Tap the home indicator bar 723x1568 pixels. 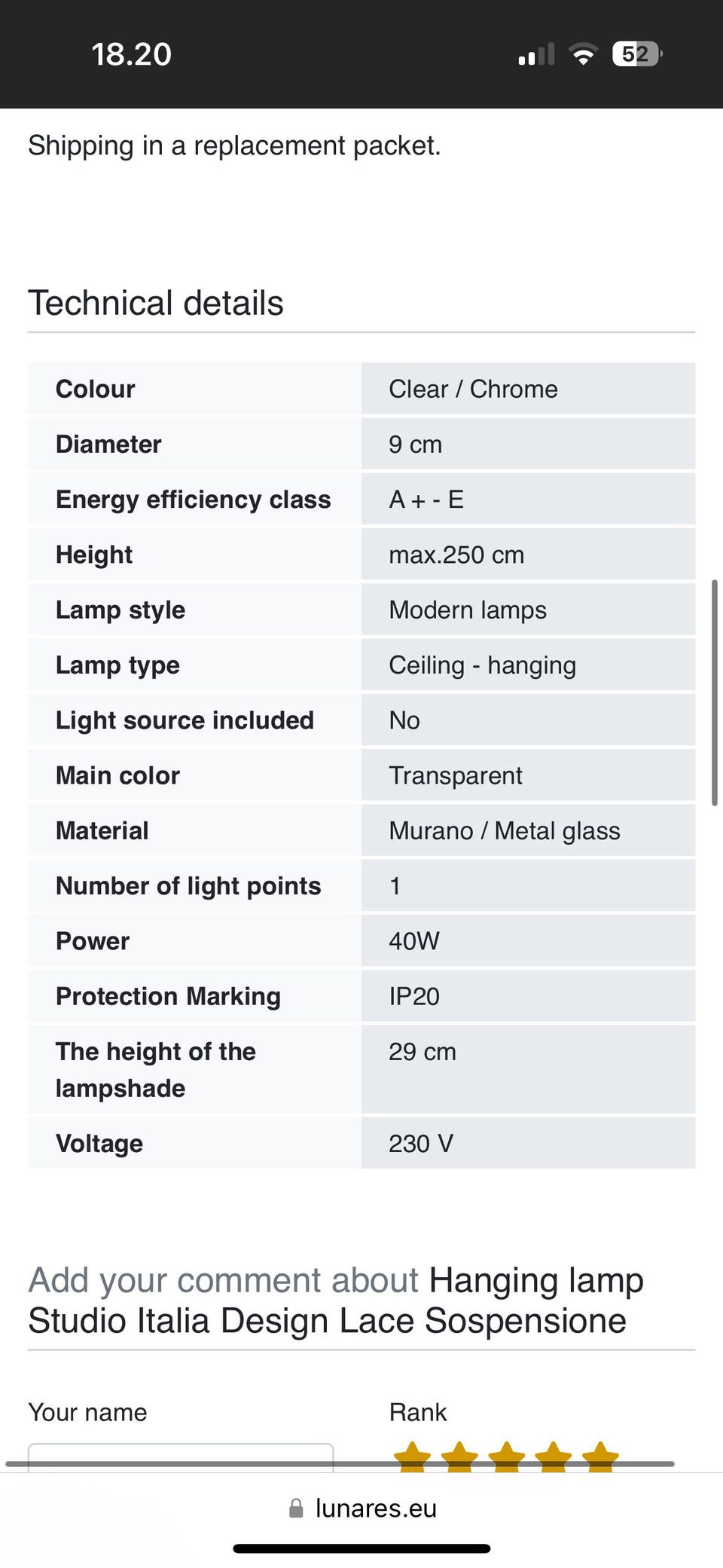pos(361,1549)
